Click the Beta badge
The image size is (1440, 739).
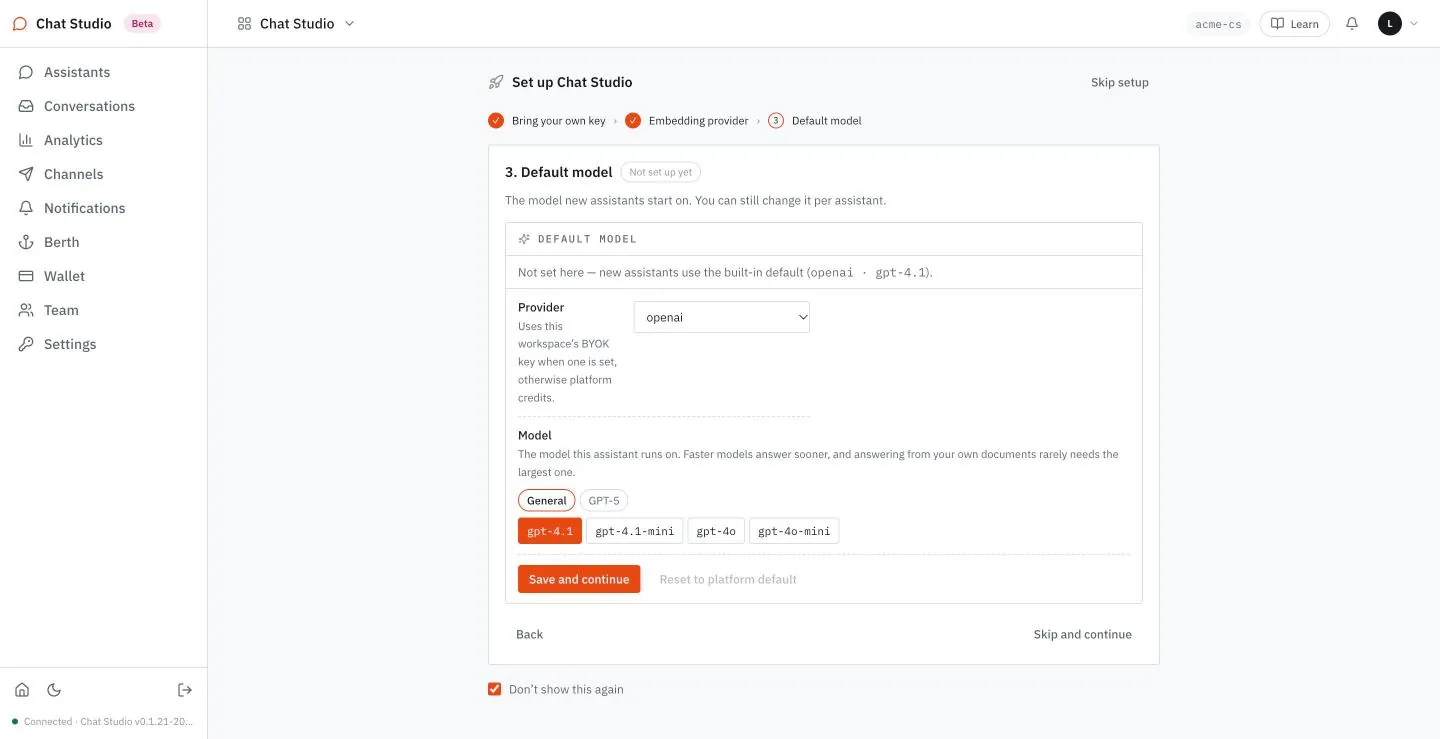tap(142, 23)
